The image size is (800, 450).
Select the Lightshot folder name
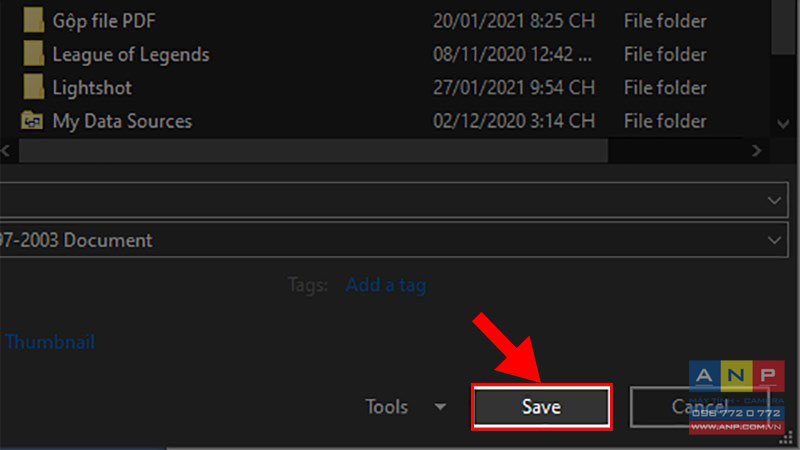tap(92, 88)
